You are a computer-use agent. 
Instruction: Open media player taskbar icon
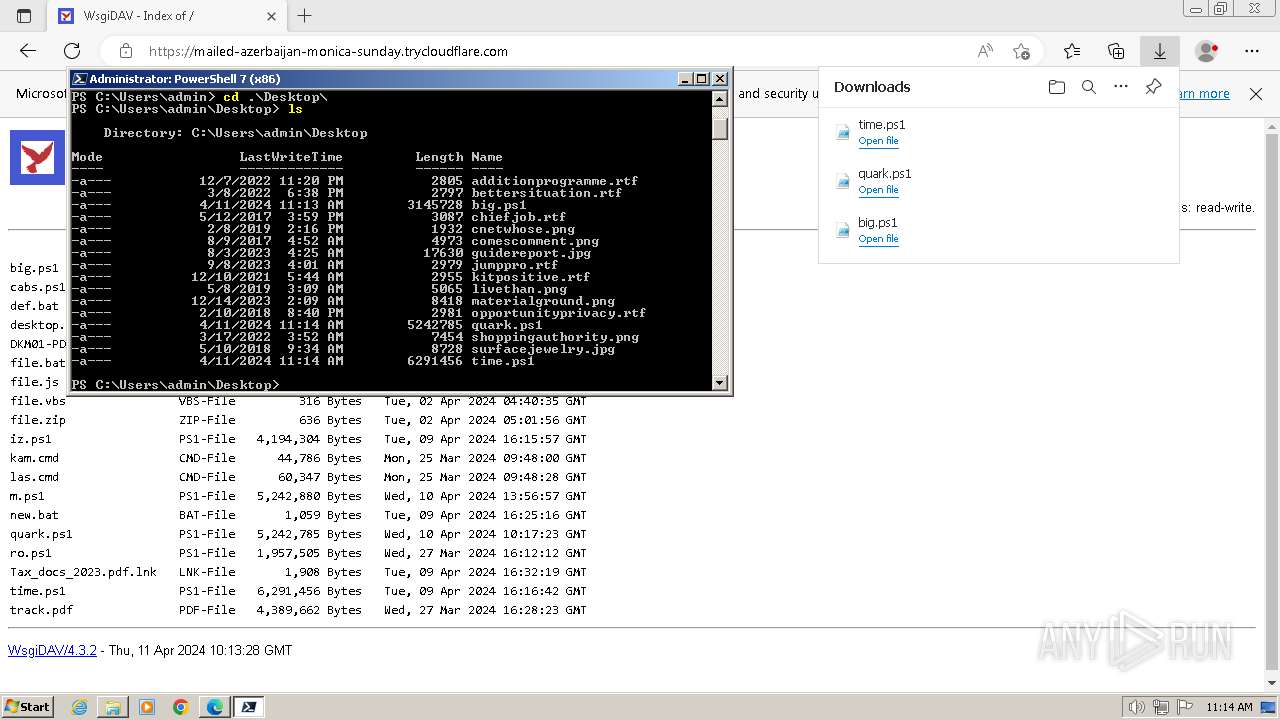[x=147, y=707]
